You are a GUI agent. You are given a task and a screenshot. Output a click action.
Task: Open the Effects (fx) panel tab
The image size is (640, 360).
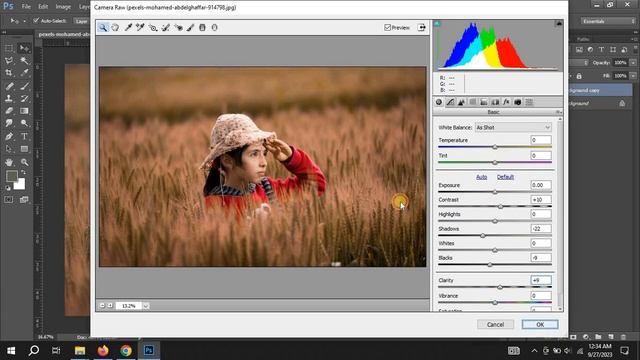tap(506, 102)
